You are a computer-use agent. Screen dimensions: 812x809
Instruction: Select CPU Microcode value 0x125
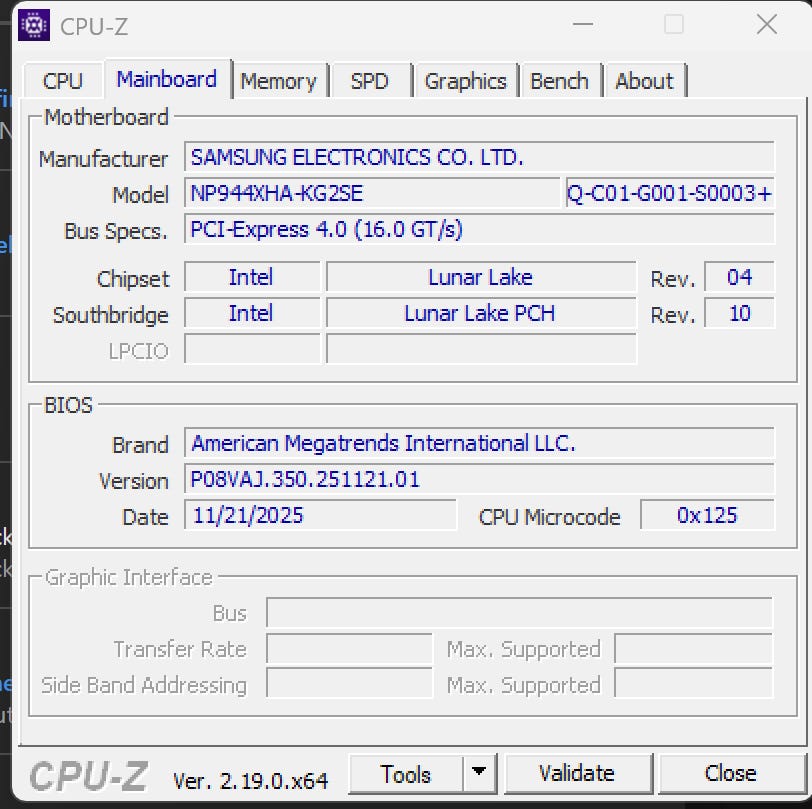707,515
